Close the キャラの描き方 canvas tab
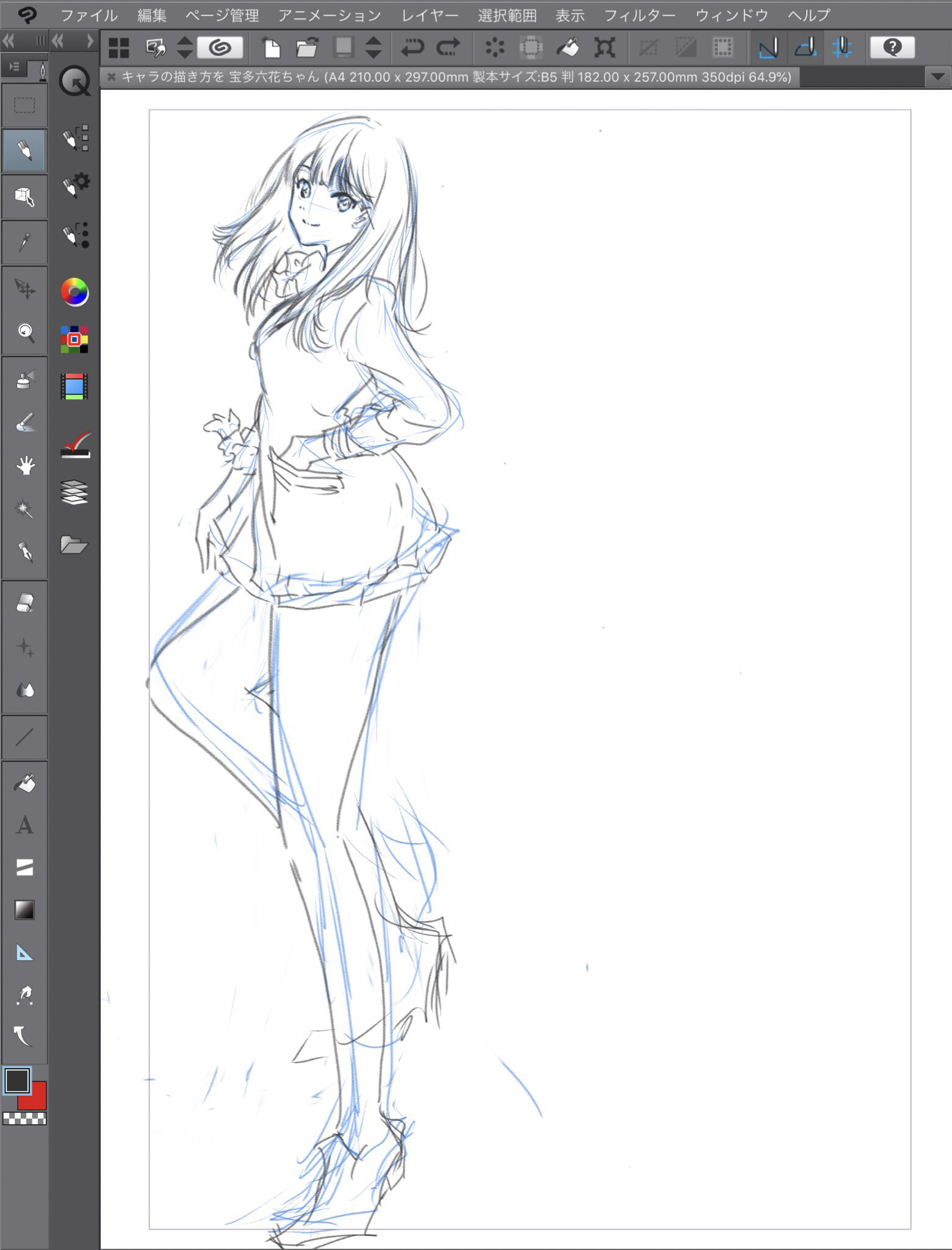Image resolution: width=952 pixels, height=1250 pixels. pyautogui.click(x=111, y=77)
